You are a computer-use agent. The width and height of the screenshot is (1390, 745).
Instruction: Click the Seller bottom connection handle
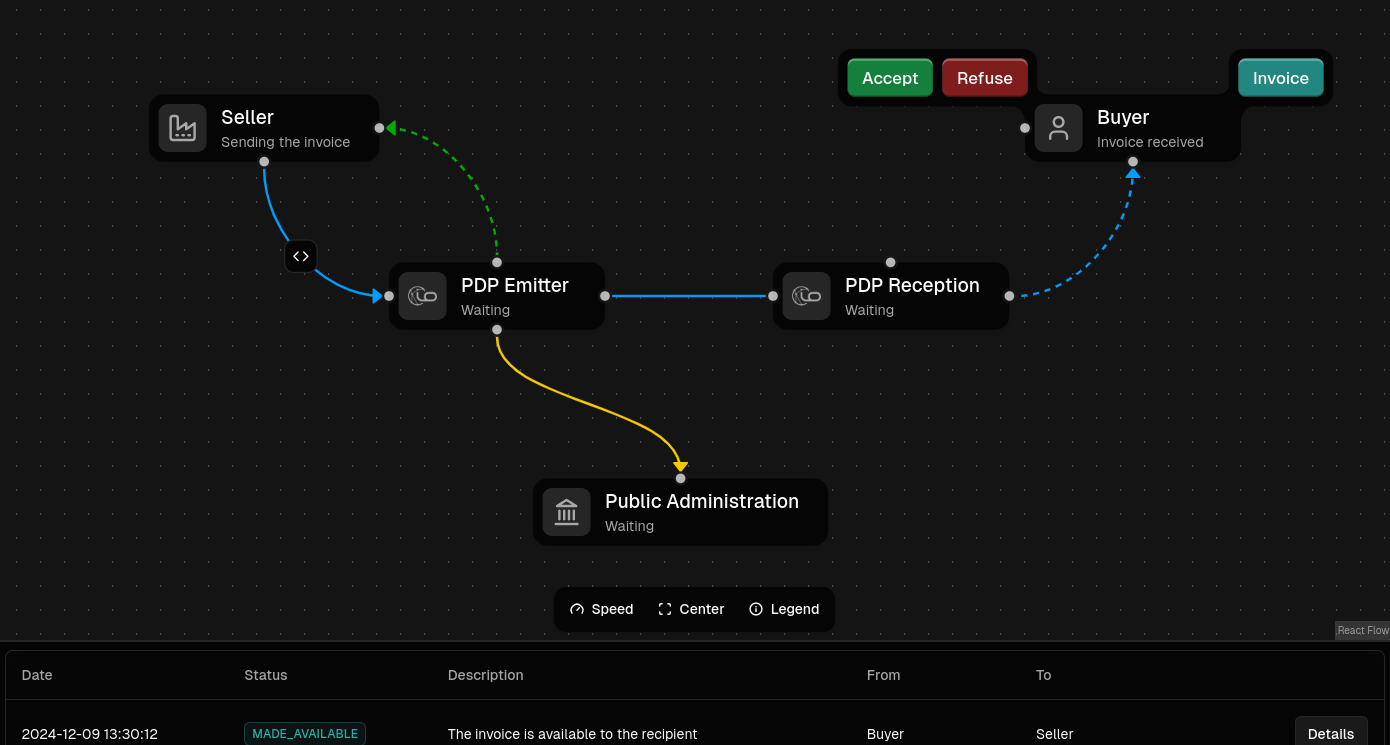point(264,162)
